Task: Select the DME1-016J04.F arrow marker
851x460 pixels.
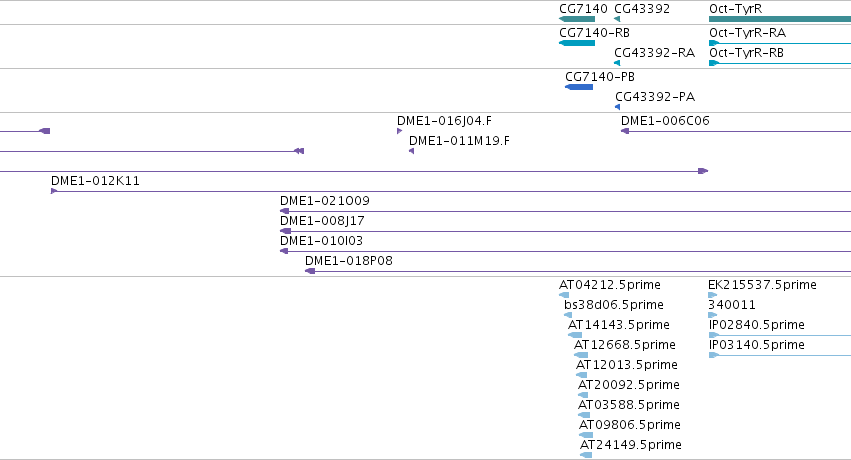Action: 399,131
